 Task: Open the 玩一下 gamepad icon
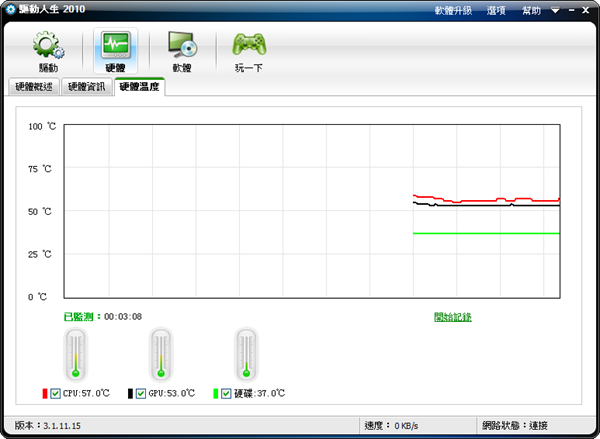tap(249, 51)
